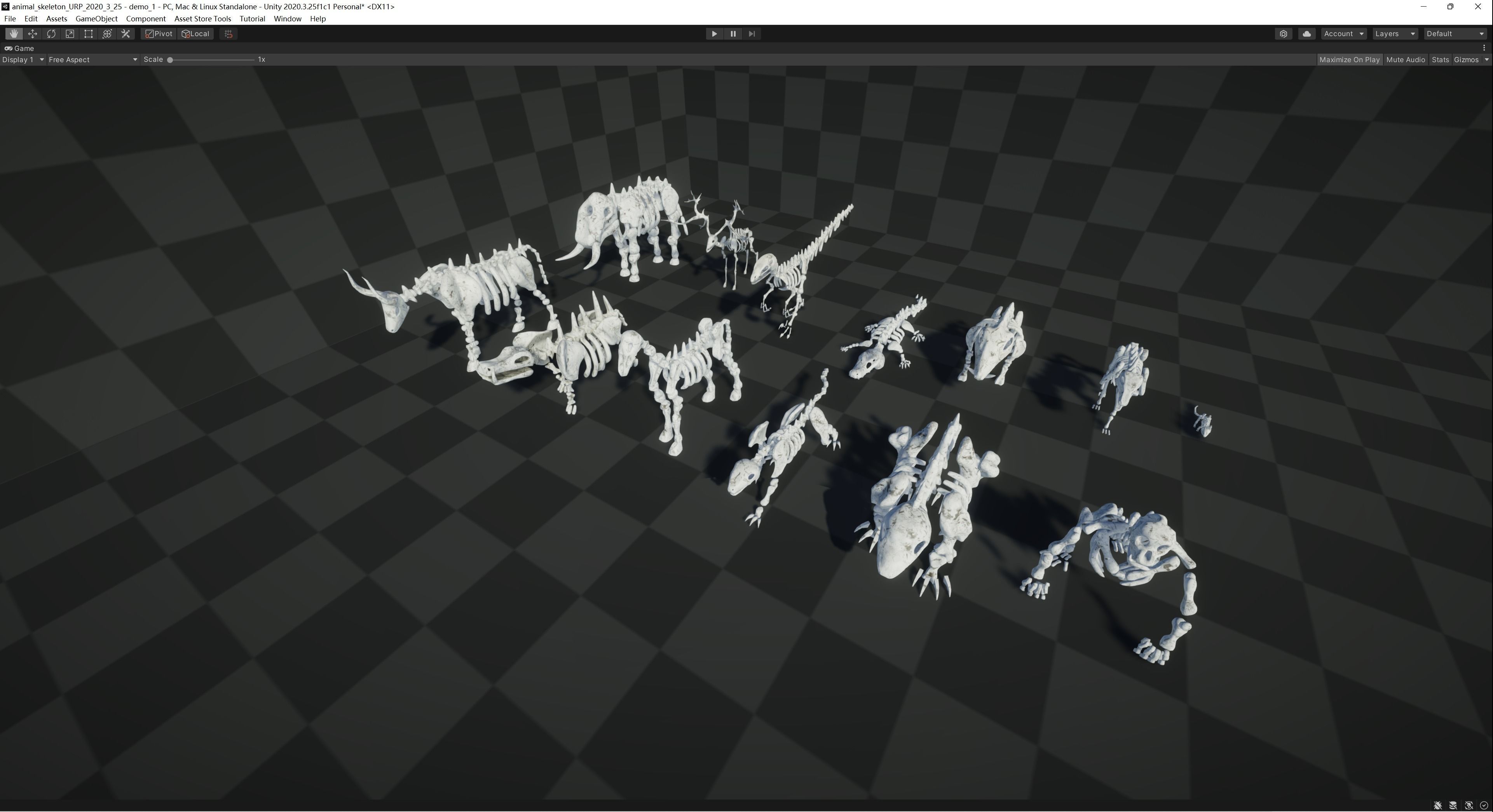Open the Window menu

pyautogui.click(x=287, y=19)
